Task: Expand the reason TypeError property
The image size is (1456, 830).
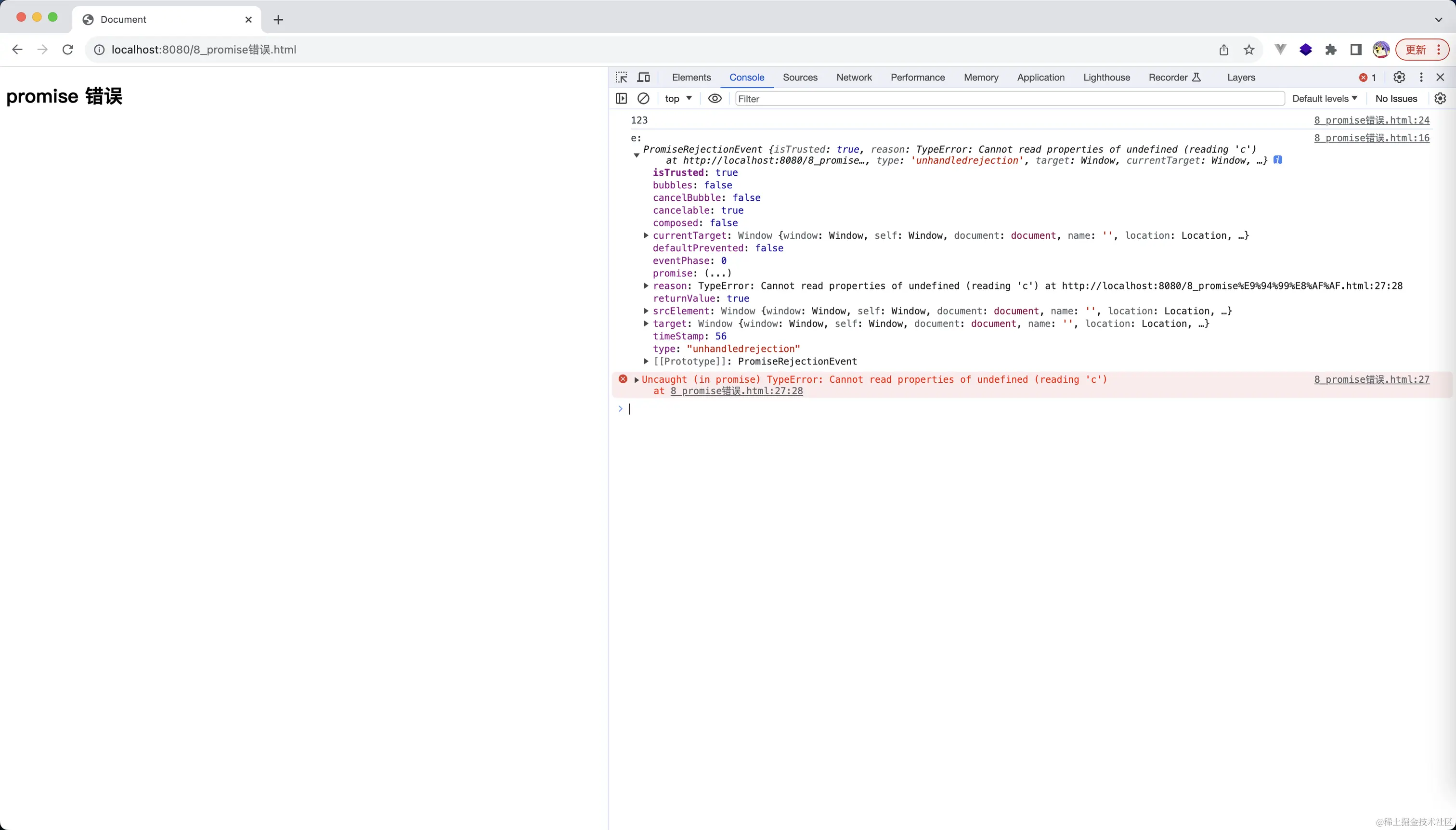Action: point(646,285)
